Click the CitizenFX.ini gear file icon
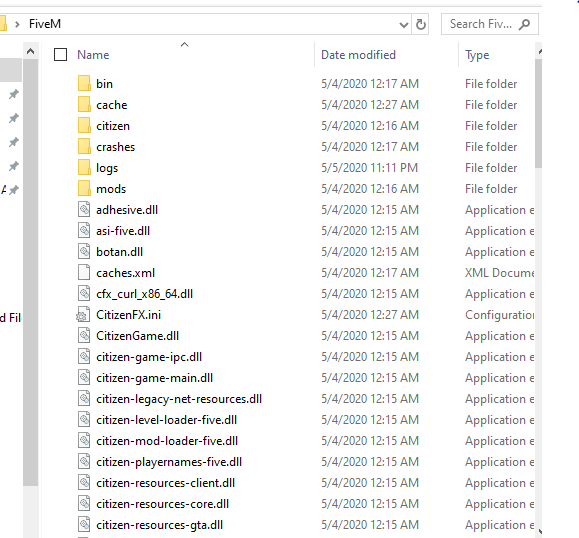Screen dimensions: 579x538 (x=83, y=315)
